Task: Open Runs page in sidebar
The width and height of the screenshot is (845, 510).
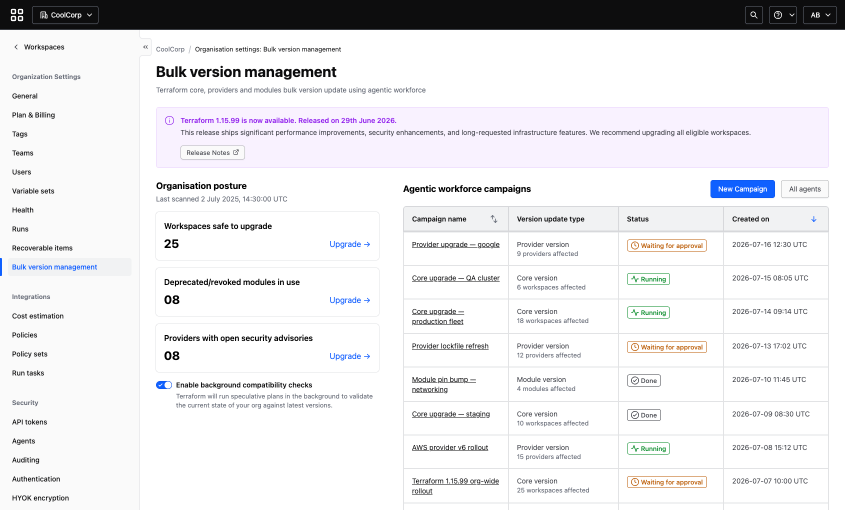Action: point(20,229)
